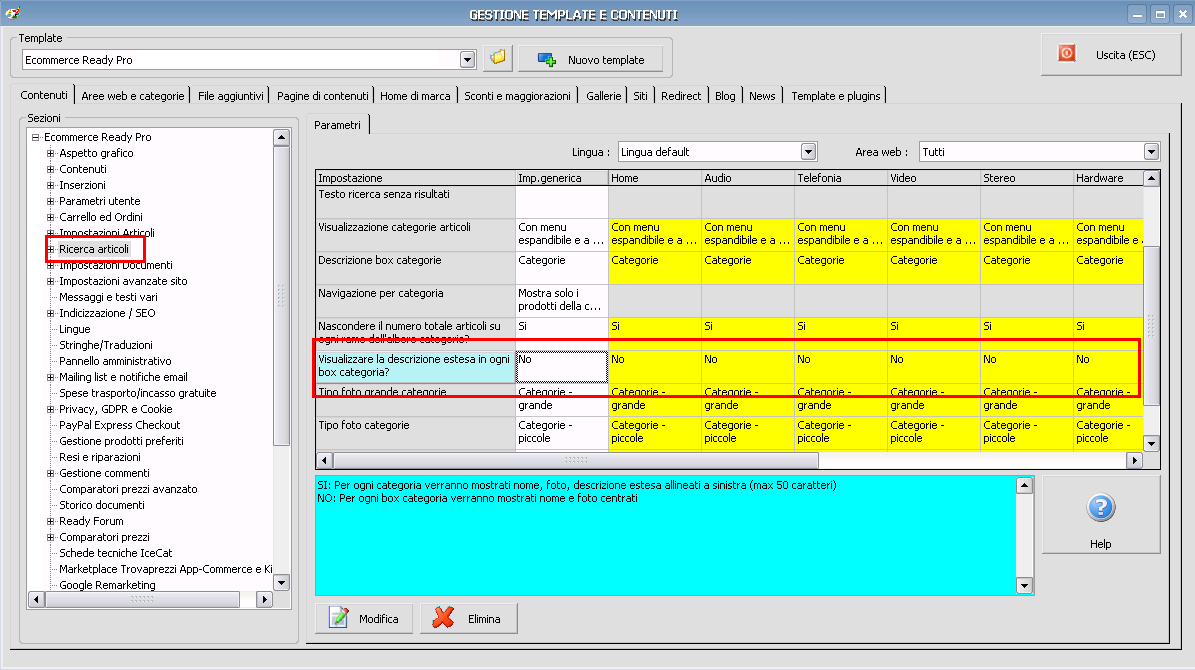Collapse the Ecommerce Ready Pro root node
The height and width of the screenshot is (670, 1195).
(35, 137)
